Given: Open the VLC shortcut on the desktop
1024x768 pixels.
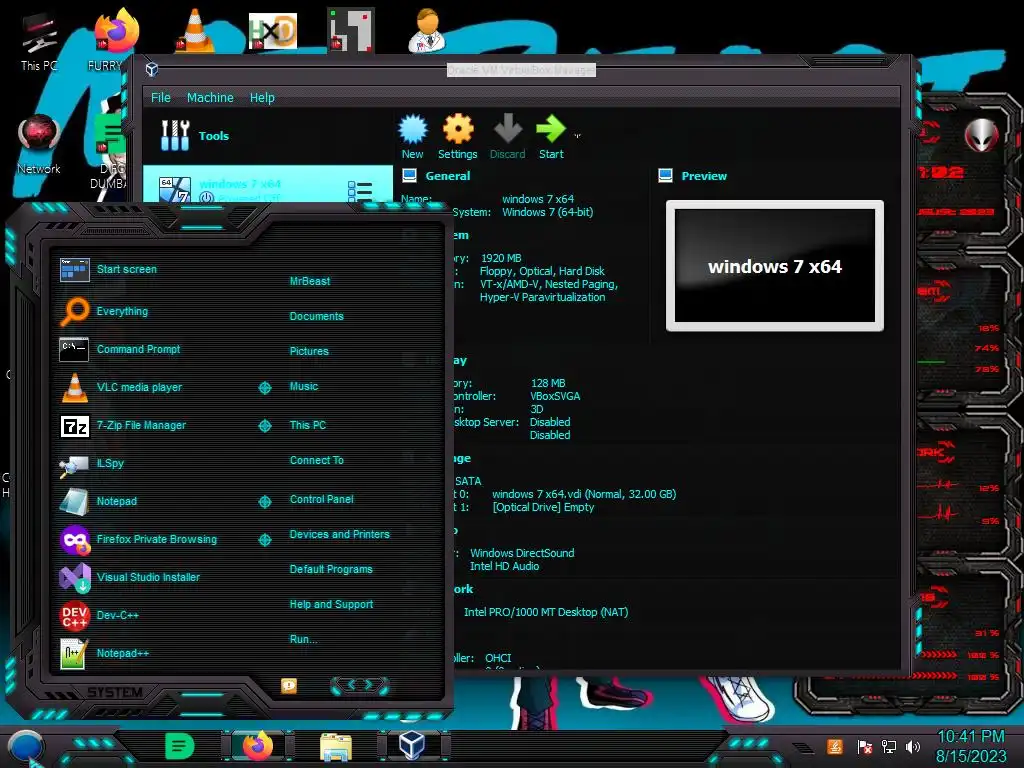Looking at the screenshot, I should [195, 30].
